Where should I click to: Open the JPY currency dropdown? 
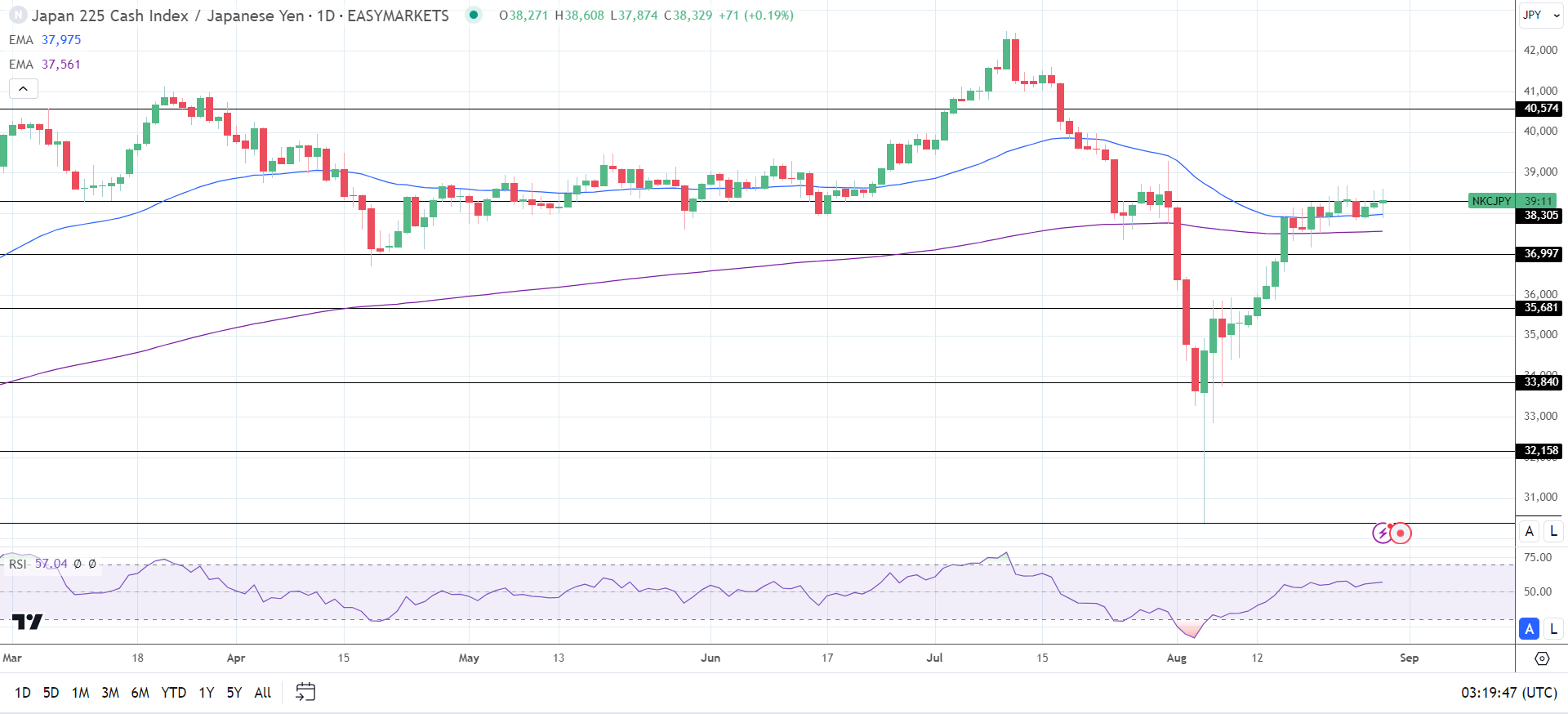click(1541, 15)
